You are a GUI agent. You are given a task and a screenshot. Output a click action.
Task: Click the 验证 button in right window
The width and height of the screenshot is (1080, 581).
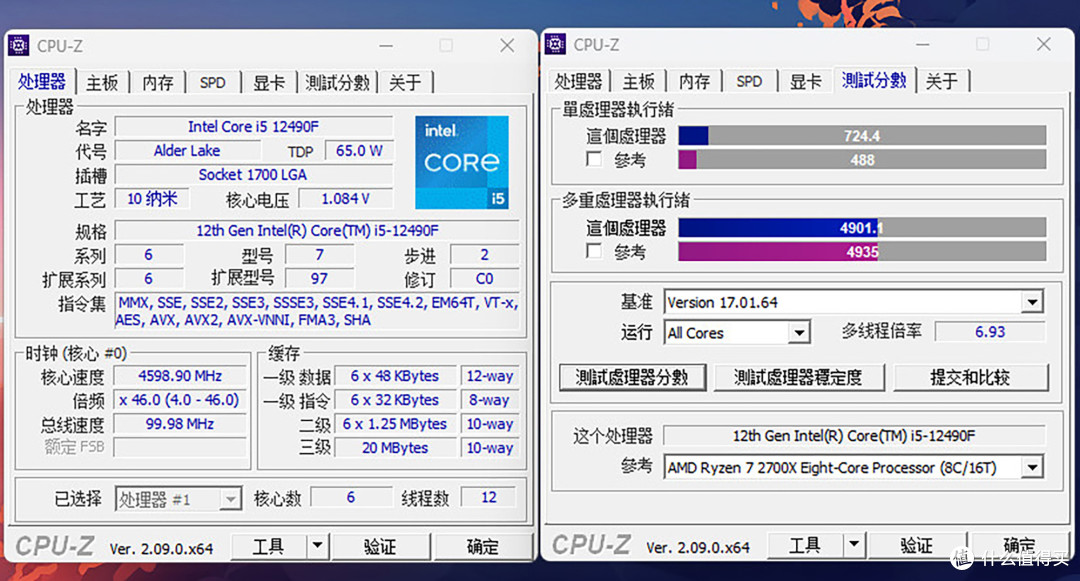pos(917,545)
